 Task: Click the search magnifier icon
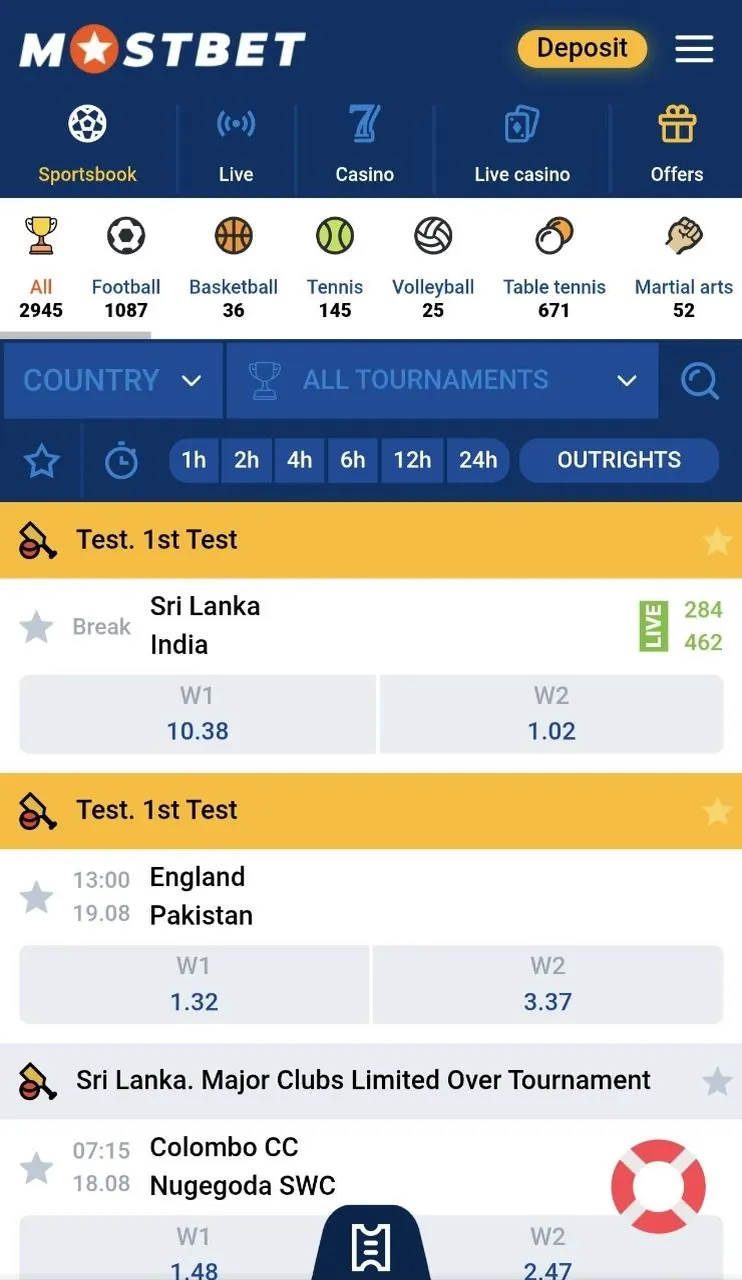[x=699, y=381]
